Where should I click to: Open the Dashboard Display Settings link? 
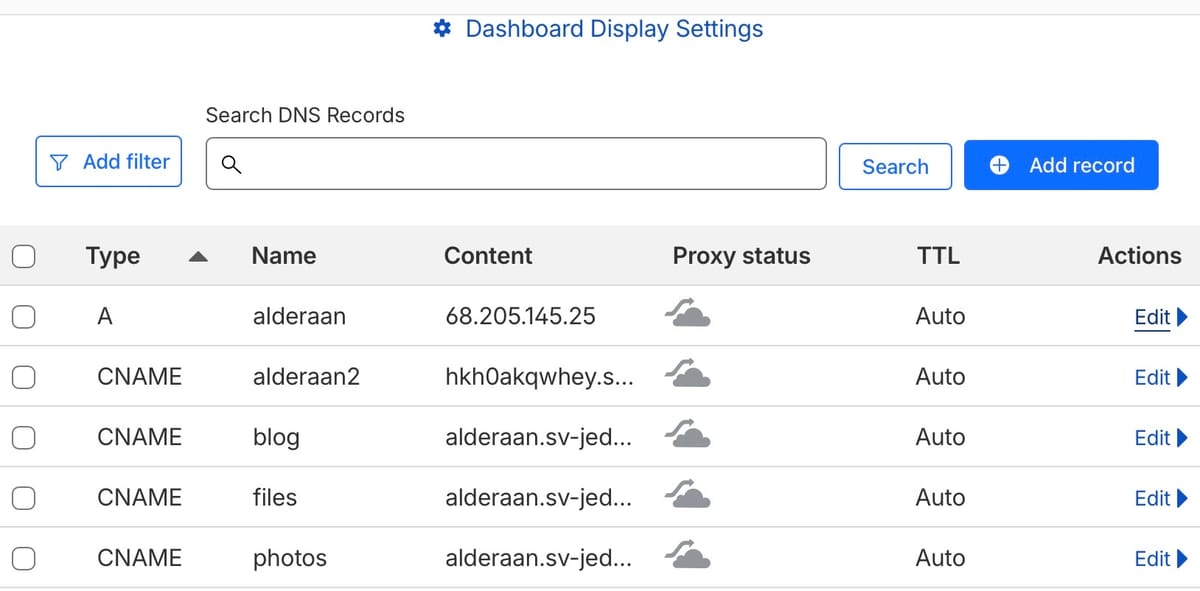pos(613,28)
